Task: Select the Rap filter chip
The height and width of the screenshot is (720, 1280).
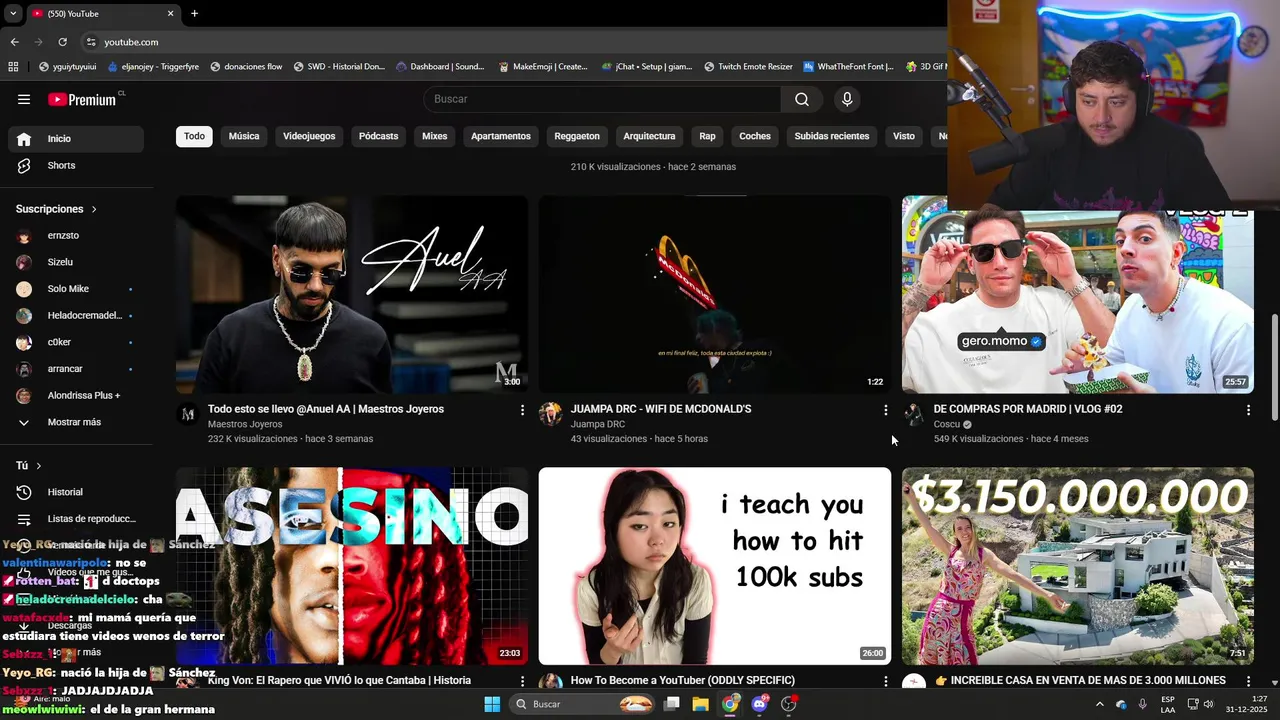Action: point(707,136)
